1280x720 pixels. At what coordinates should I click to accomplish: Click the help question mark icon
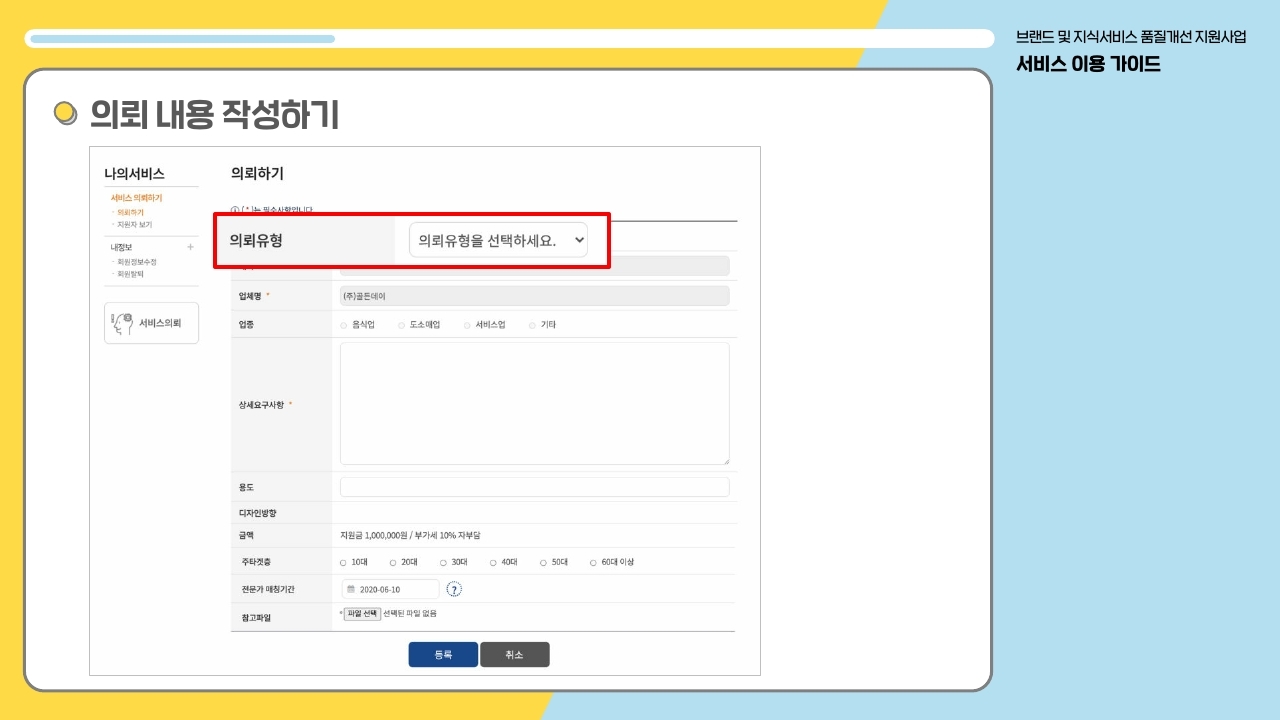pos(454,589)
